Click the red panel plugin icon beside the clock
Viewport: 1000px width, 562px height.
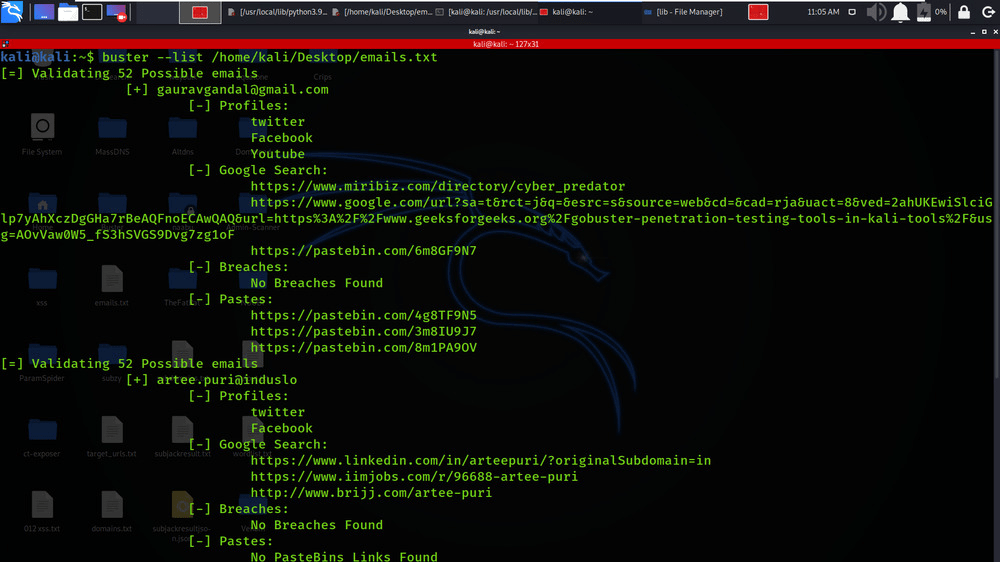[x=758, y=12]
